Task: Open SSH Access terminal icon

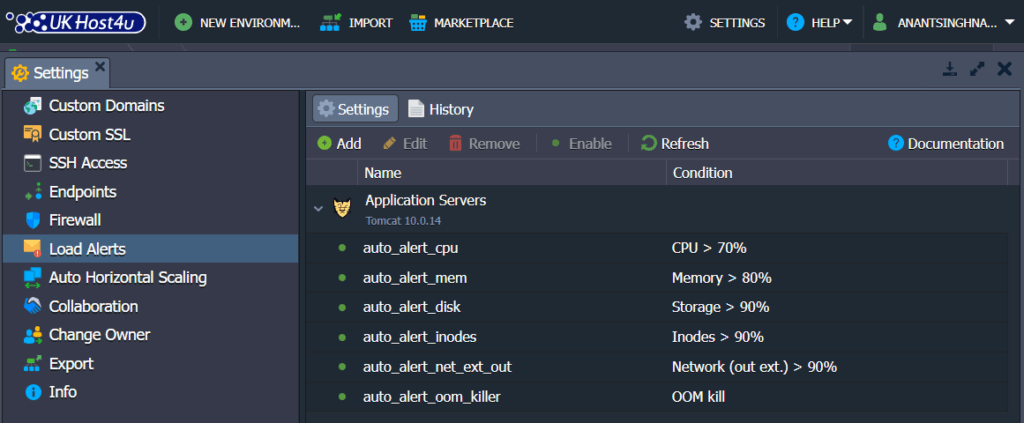Action: (32, 163)
